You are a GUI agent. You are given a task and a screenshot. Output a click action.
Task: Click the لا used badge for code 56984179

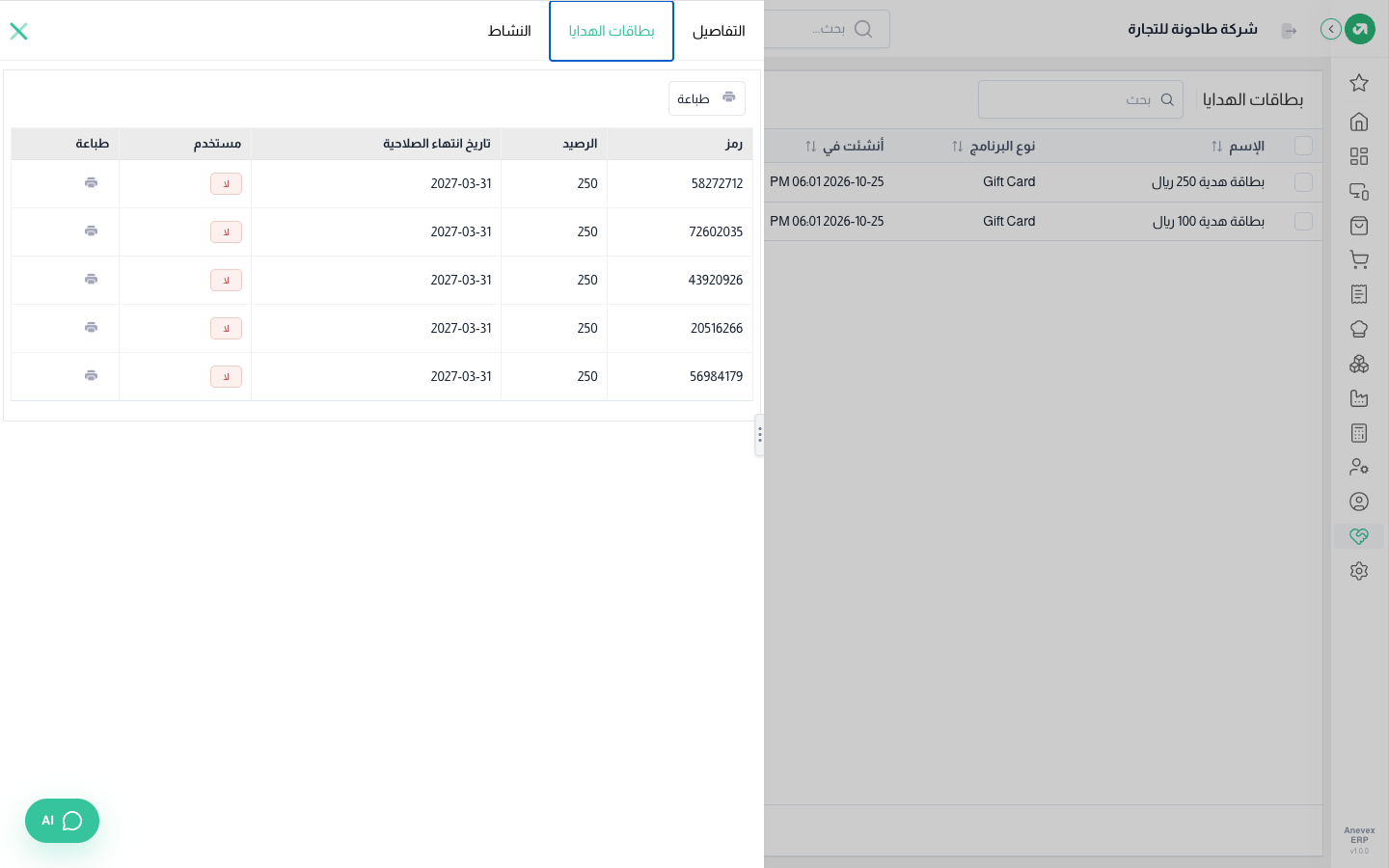click(226, 377)
